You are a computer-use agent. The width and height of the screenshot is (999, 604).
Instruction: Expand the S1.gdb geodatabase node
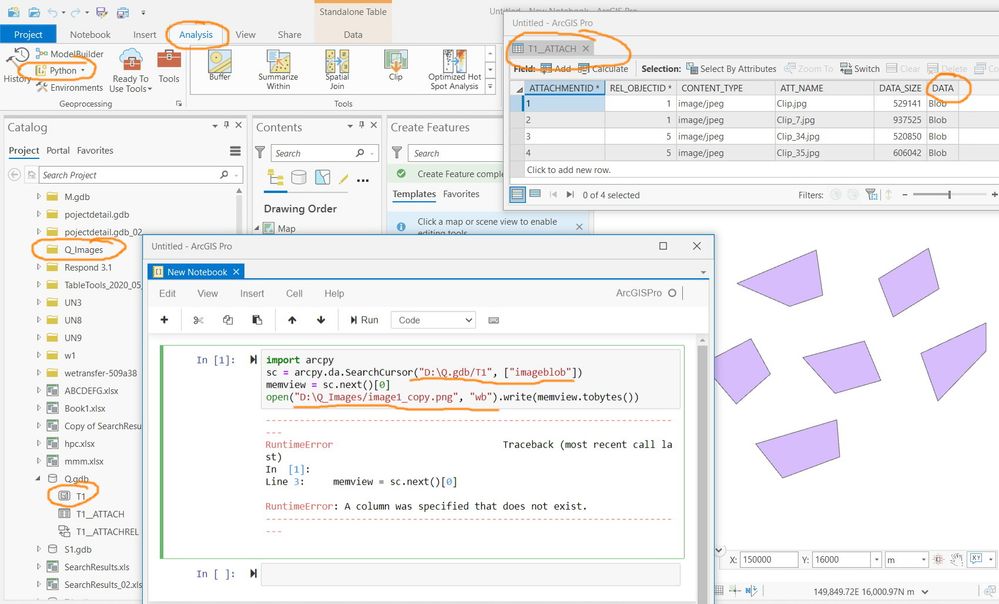tap(39, 549)
